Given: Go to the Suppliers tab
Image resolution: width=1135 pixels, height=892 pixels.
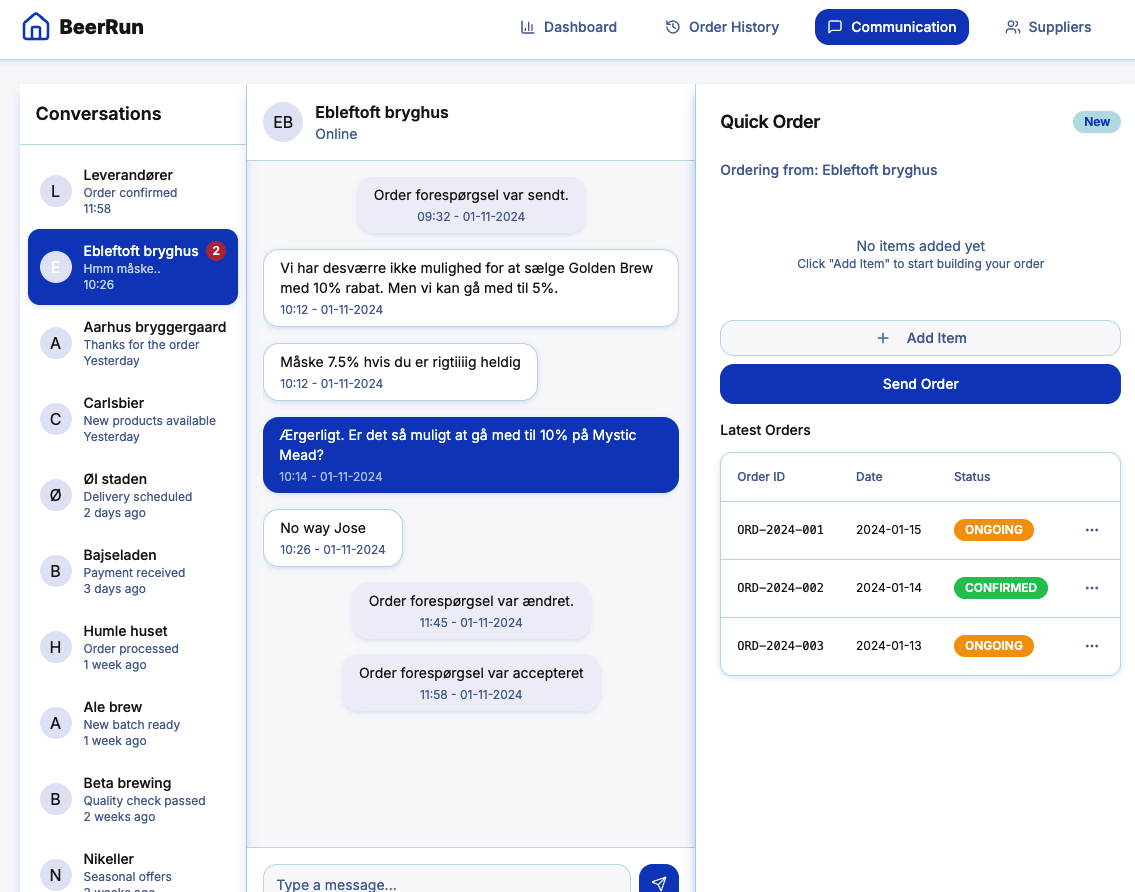Looking at the screenshot, I should (x=1048, y=27).
